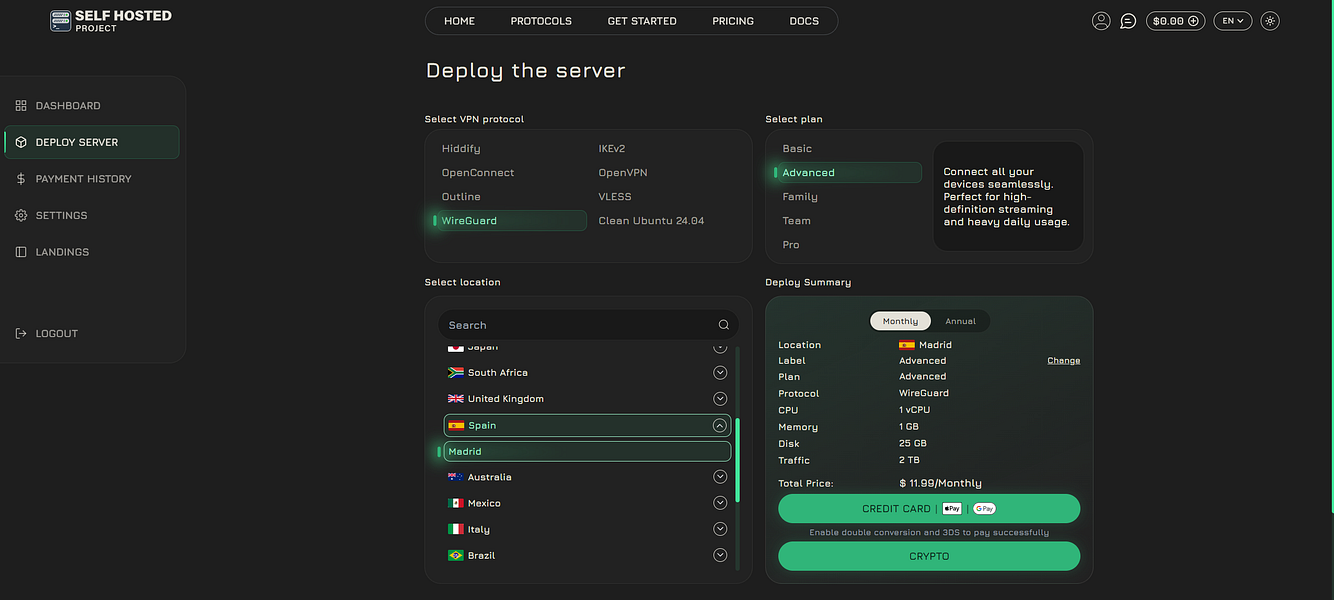Click the Australia flag icon

pos(456,478)
